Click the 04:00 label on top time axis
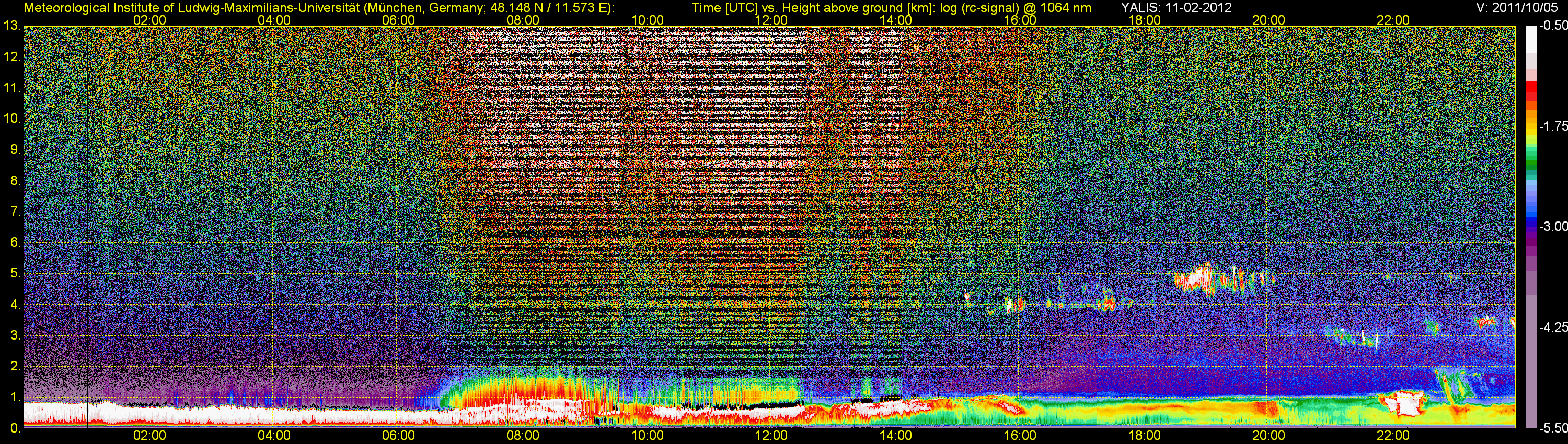The width and height of the screenshot is (1568, 444). coord(274,20)
